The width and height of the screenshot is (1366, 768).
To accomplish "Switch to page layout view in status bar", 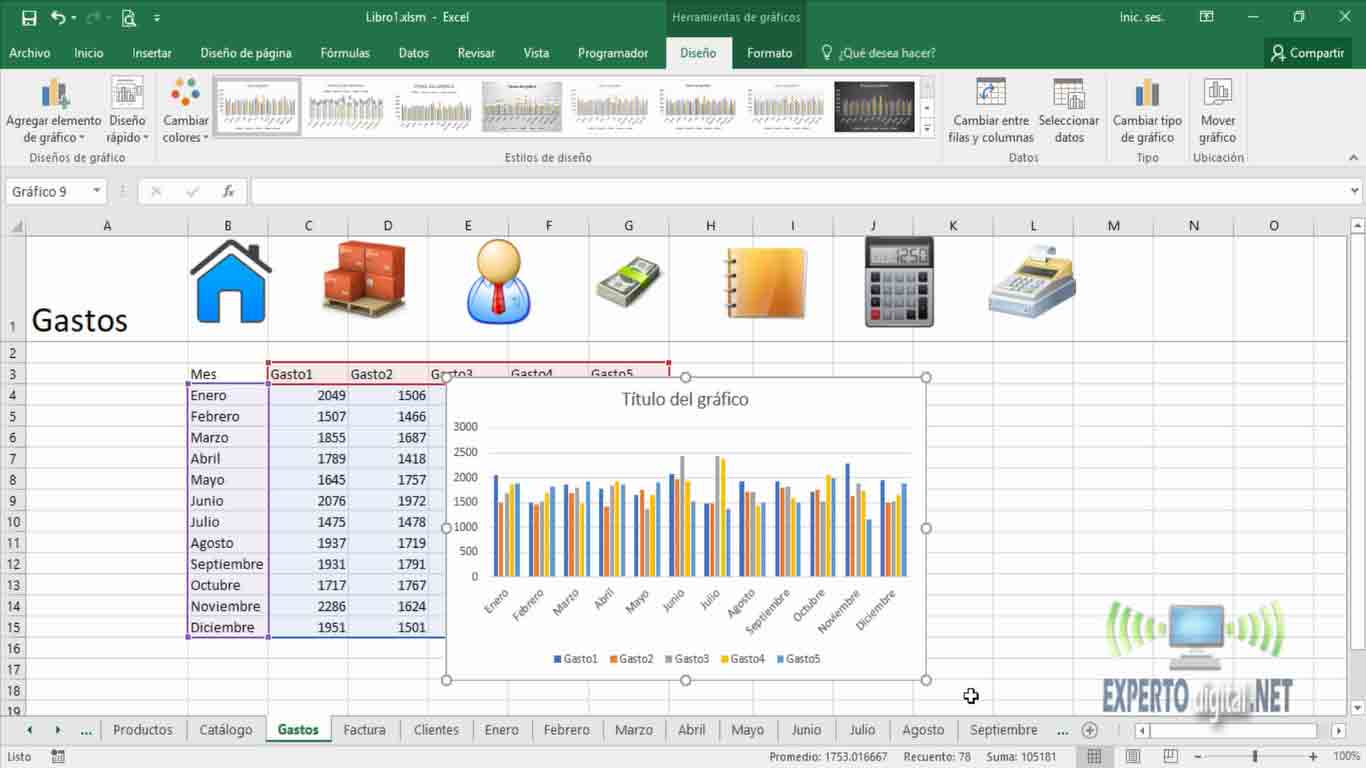I will tap(1133, 757).
